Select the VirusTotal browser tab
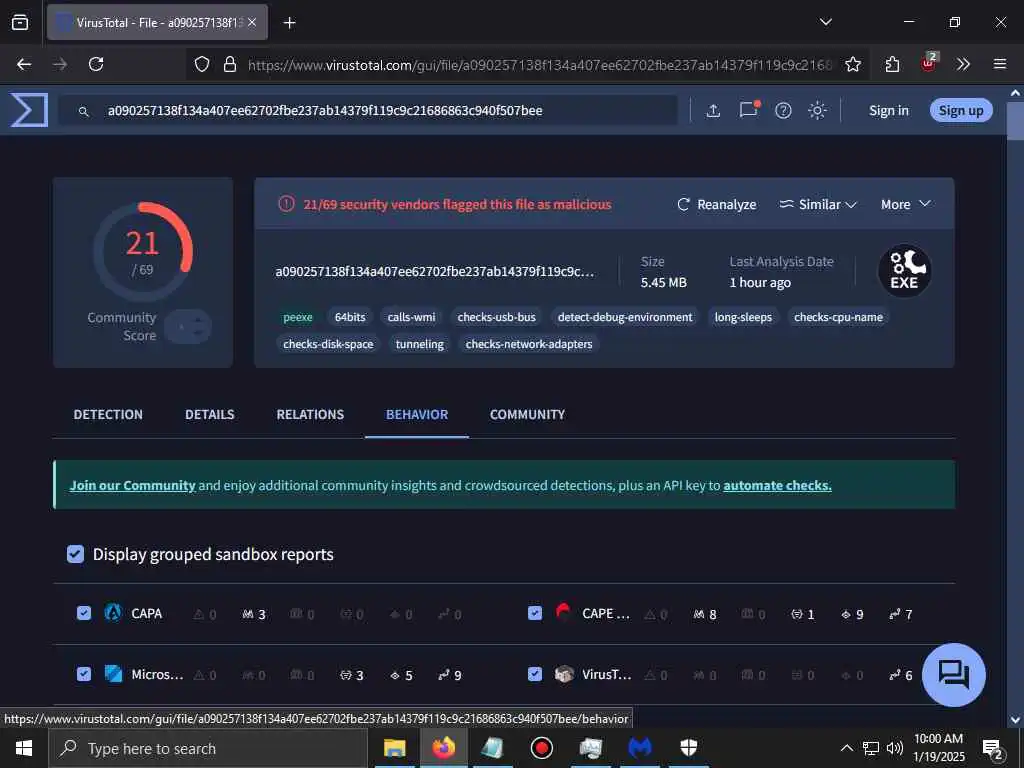 (157, 23)
